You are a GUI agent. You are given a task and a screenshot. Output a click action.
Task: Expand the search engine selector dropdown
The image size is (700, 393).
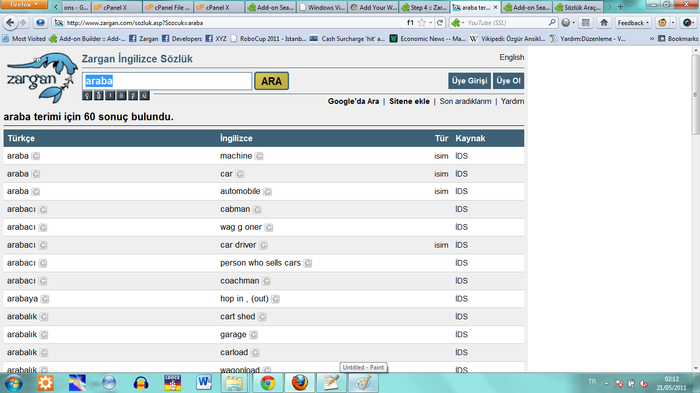point(457,22)
